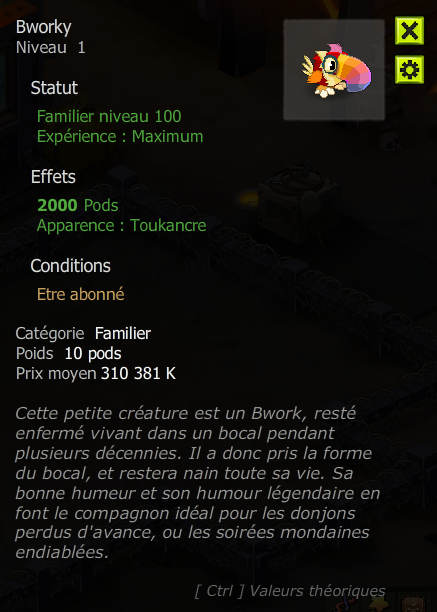
Task: Click the Conditions section header
Action: (71, 266)
